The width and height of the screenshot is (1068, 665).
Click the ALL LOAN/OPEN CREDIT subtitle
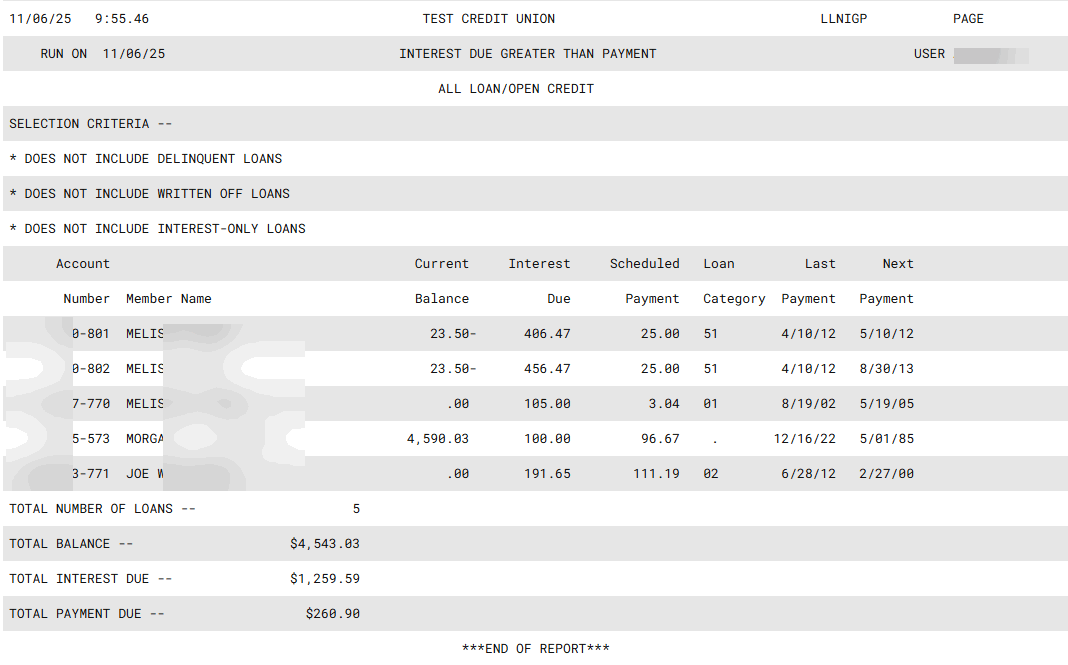coord(516,89)
